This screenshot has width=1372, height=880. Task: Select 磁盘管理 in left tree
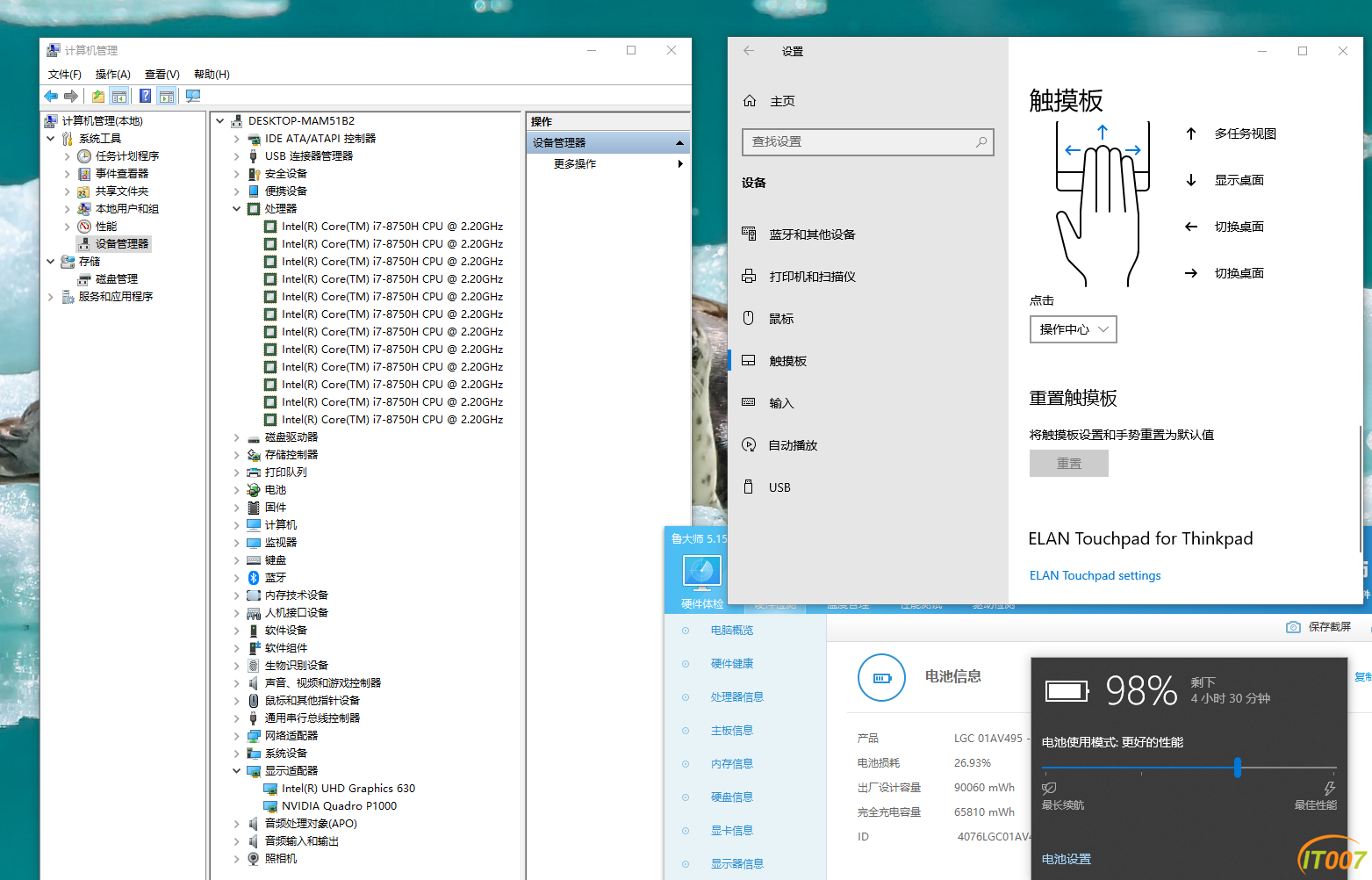click(x=117, y=278)
